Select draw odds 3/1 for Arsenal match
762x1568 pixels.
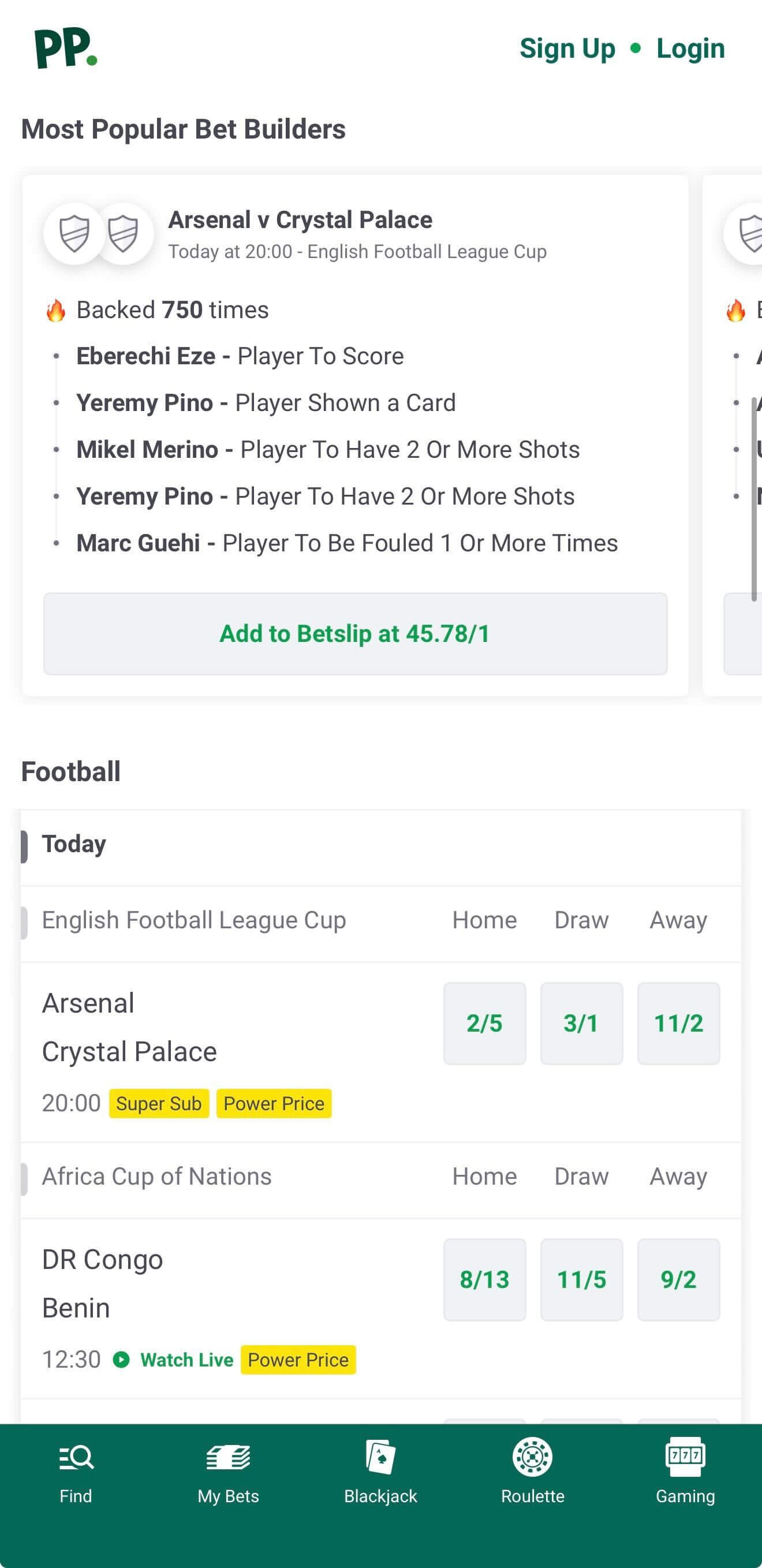click(x=581, y=1023)
